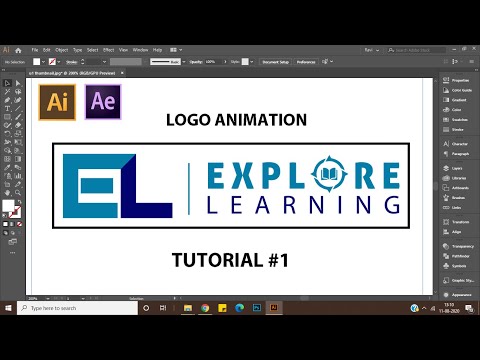The width and height of the screenshot is (480, 360).
Task: Click the Opacity value field
Action: [x=213, y=62]
